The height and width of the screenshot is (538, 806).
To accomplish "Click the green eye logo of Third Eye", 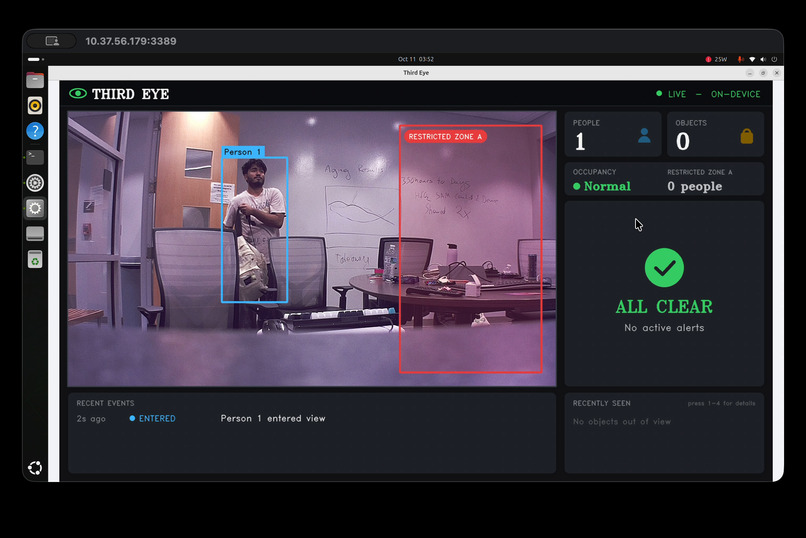I will [x=78, y=94].
